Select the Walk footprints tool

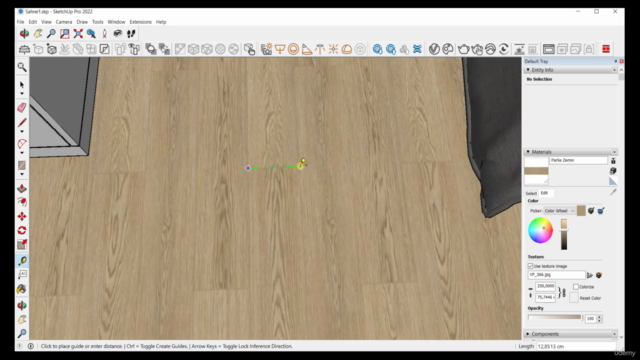click(131, 33)
